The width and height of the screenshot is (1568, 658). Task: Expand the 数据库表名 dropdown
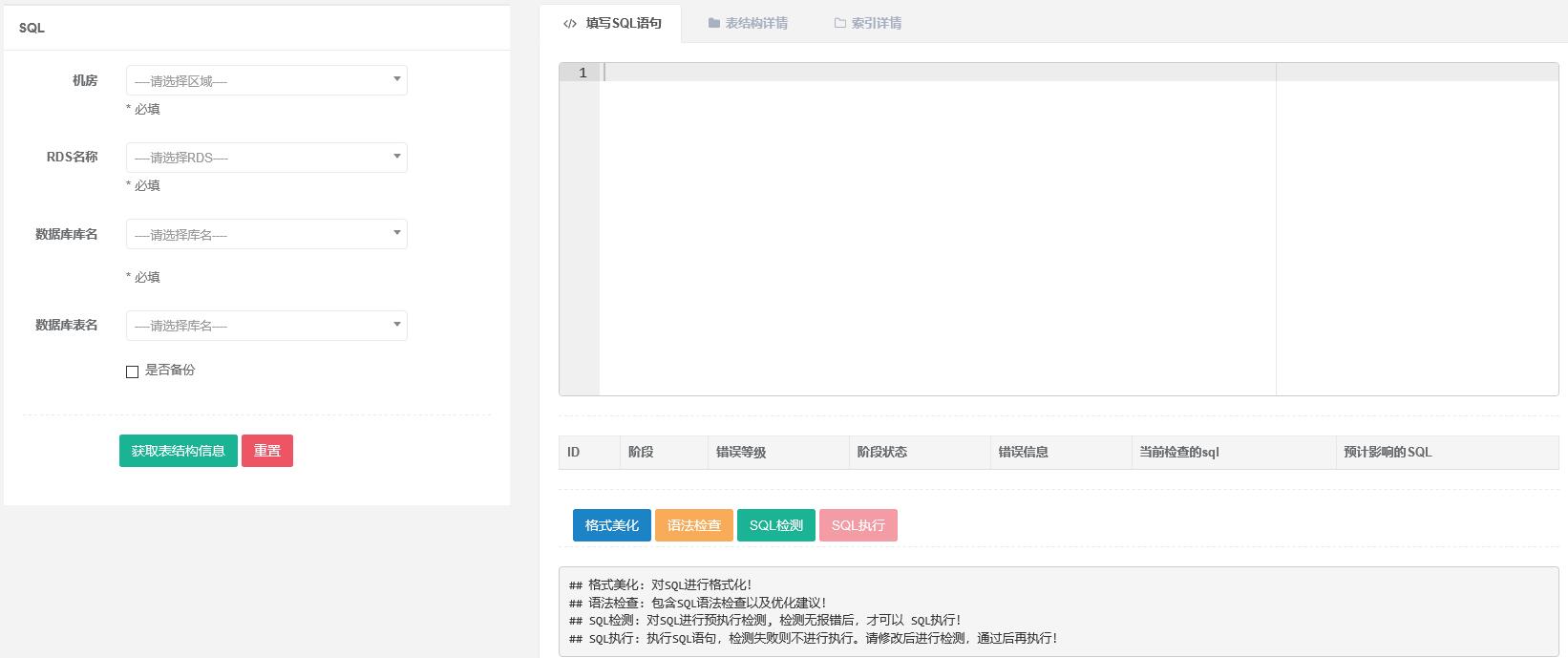pyautogui.click(x=266, y=326)
